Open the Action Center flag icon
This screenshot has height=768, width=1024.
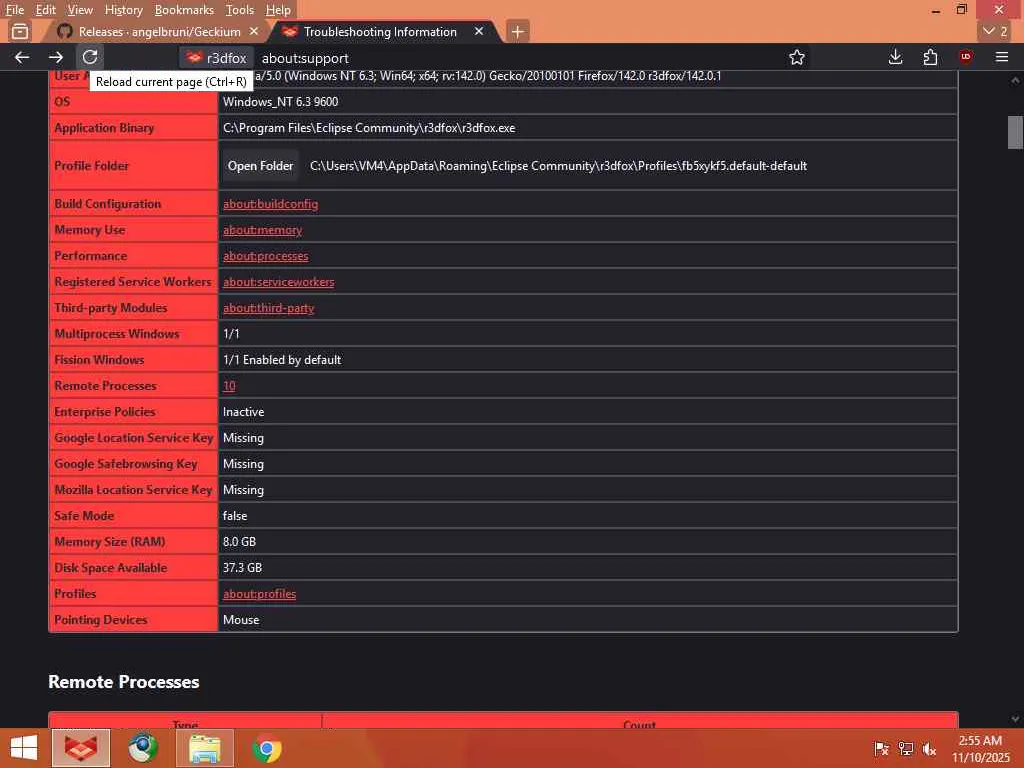point(881,748)
